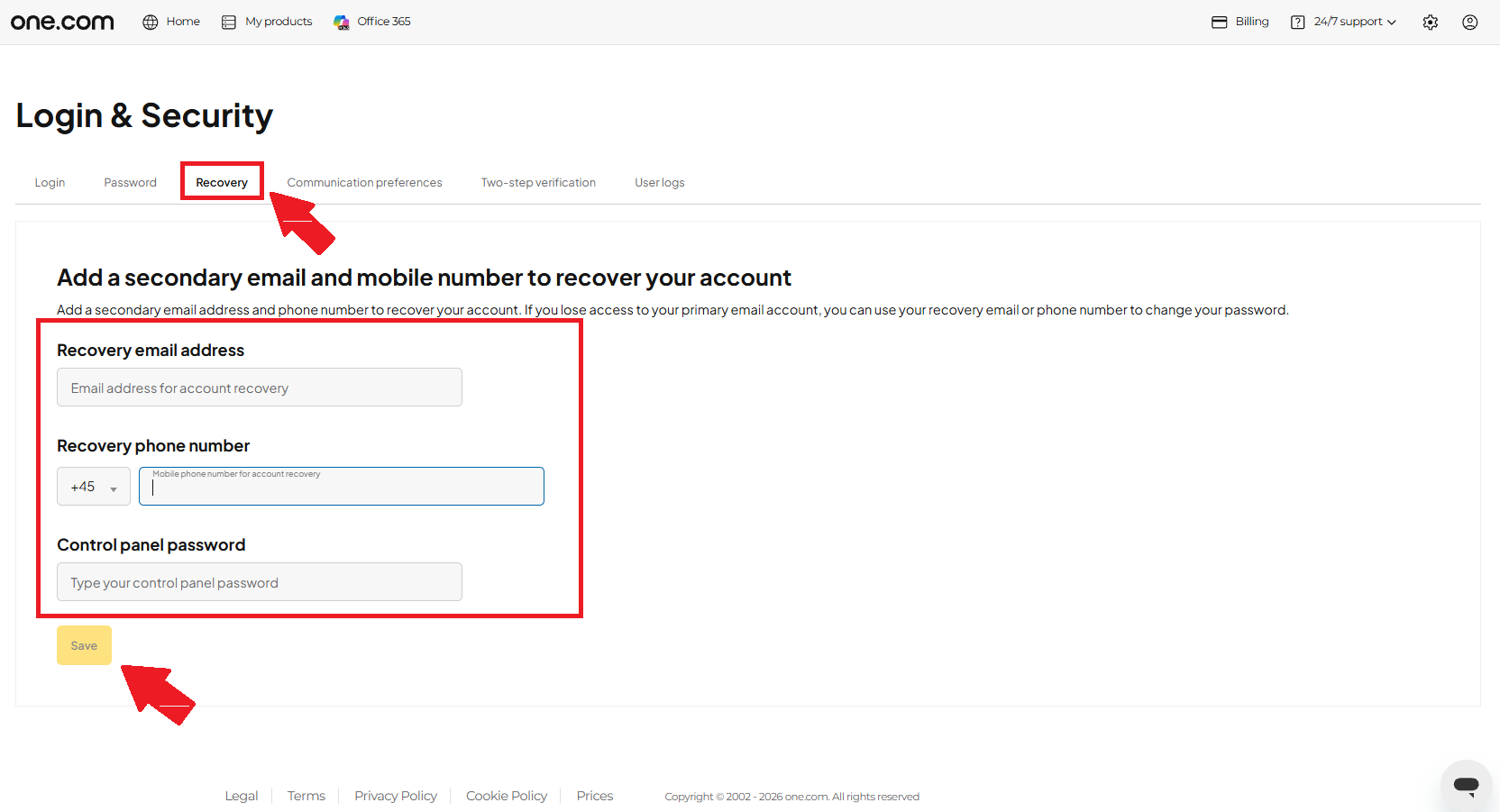Open the Billing page link
Screen dimensions: 1500x812
point(1252,22)
